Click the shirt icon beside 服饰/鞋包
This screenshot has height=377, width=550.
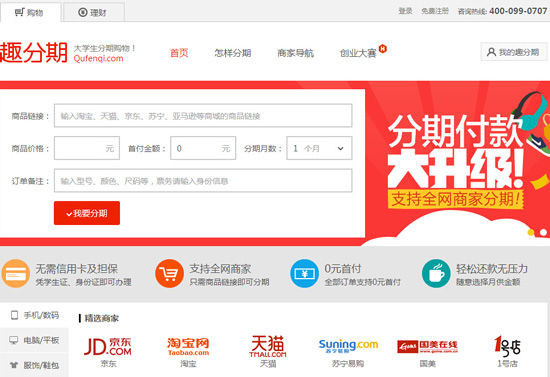tap(14, 365)
